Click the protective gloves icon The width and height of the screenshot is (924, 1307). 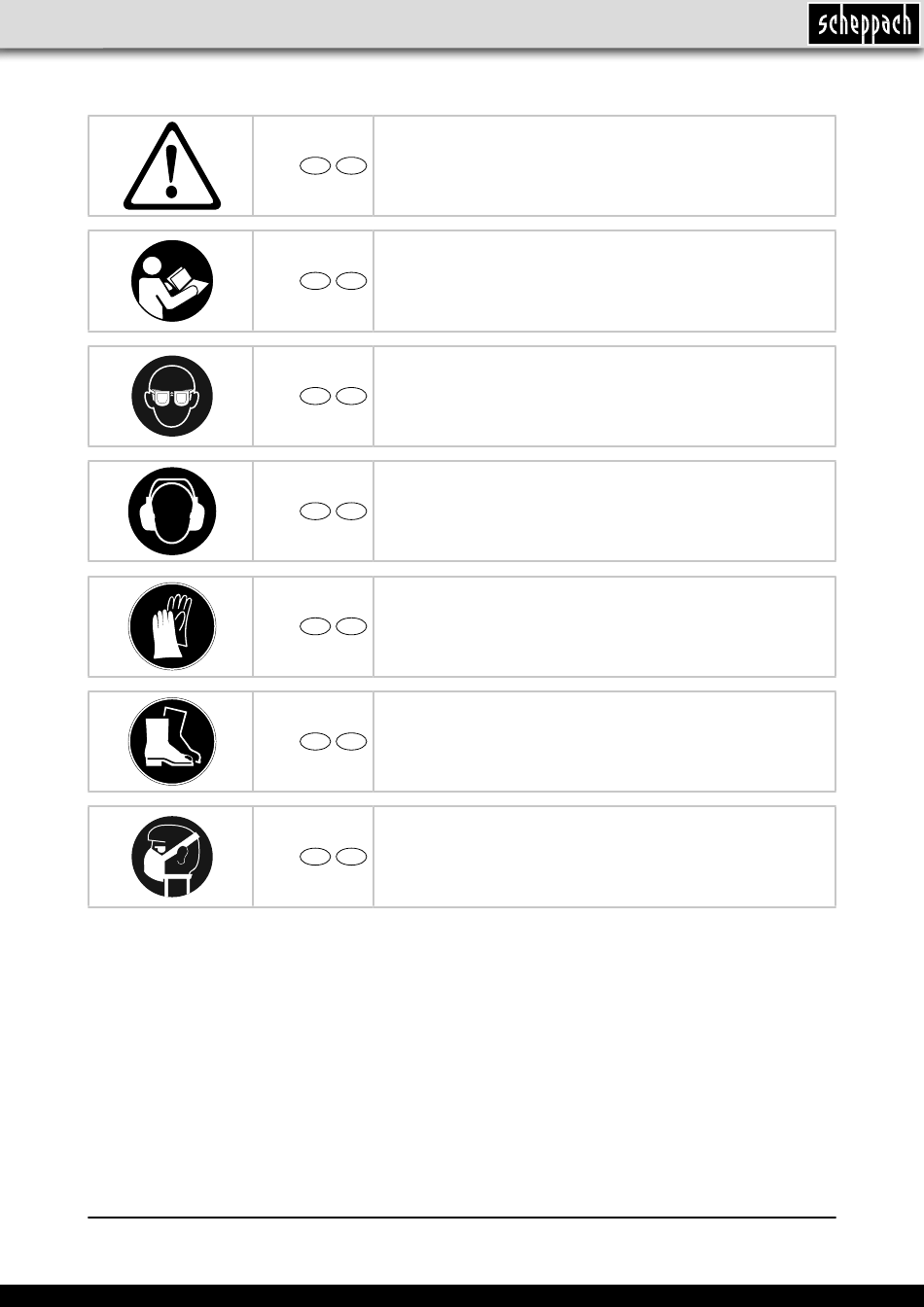point(172,626)
